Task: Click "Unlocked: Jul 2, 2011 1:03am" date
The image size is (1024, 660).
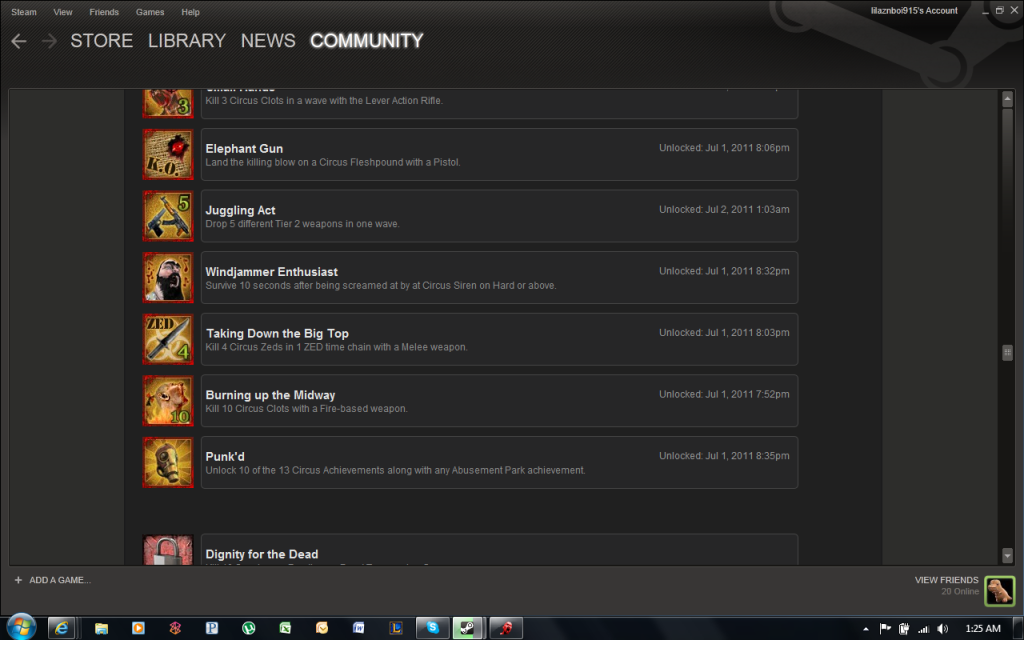Action: click(724, 210)
